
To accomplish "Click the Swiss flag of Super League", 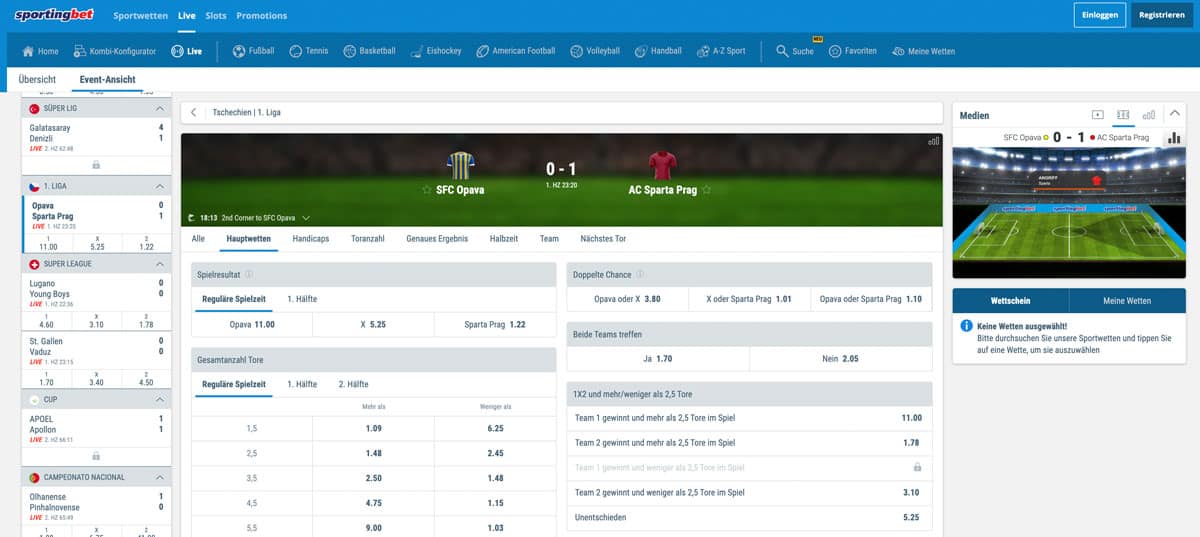I will pos(34,264).
